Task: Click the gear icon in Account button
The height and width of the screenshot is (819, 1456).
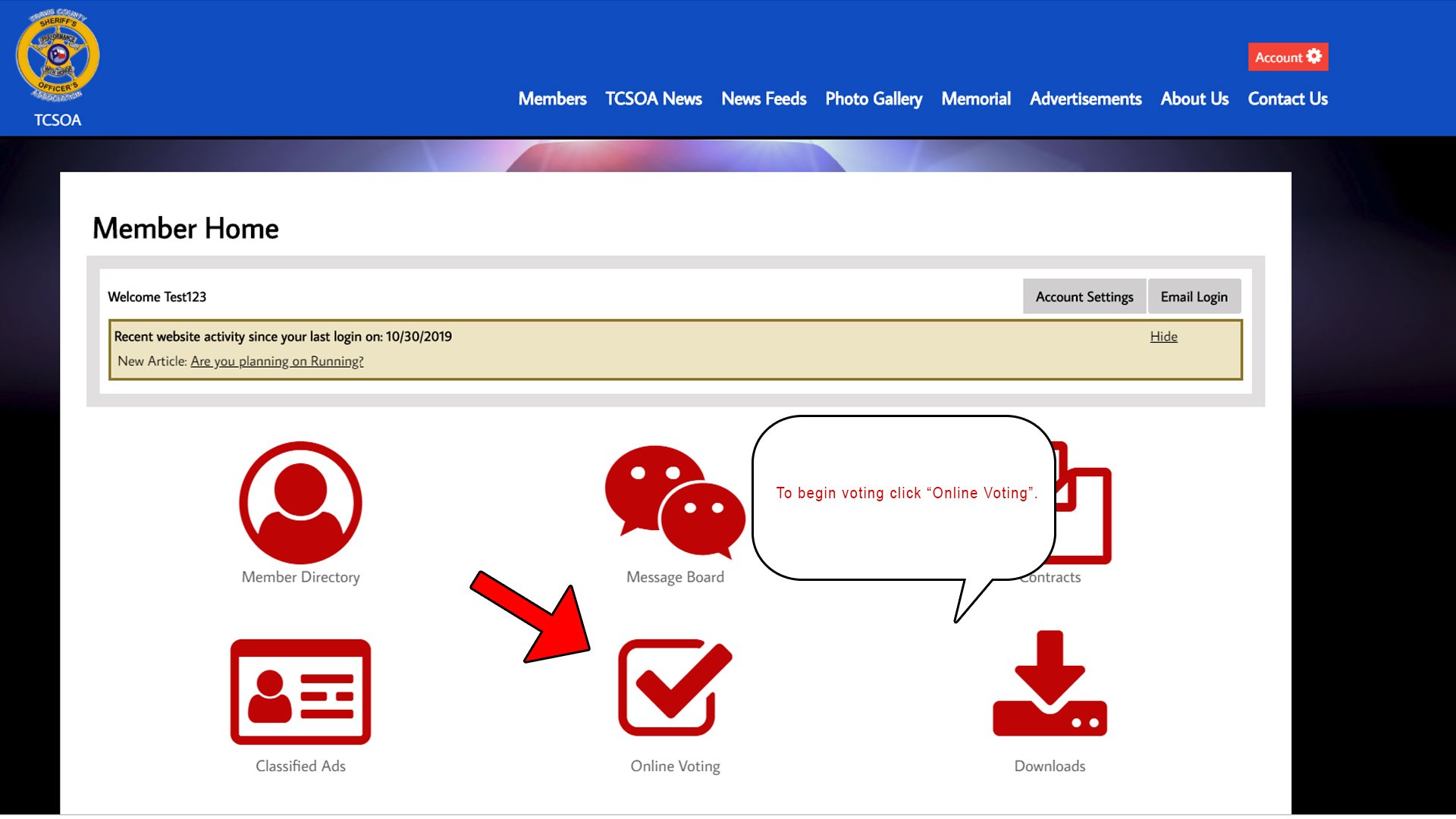Action: [x=1314, y=56]
